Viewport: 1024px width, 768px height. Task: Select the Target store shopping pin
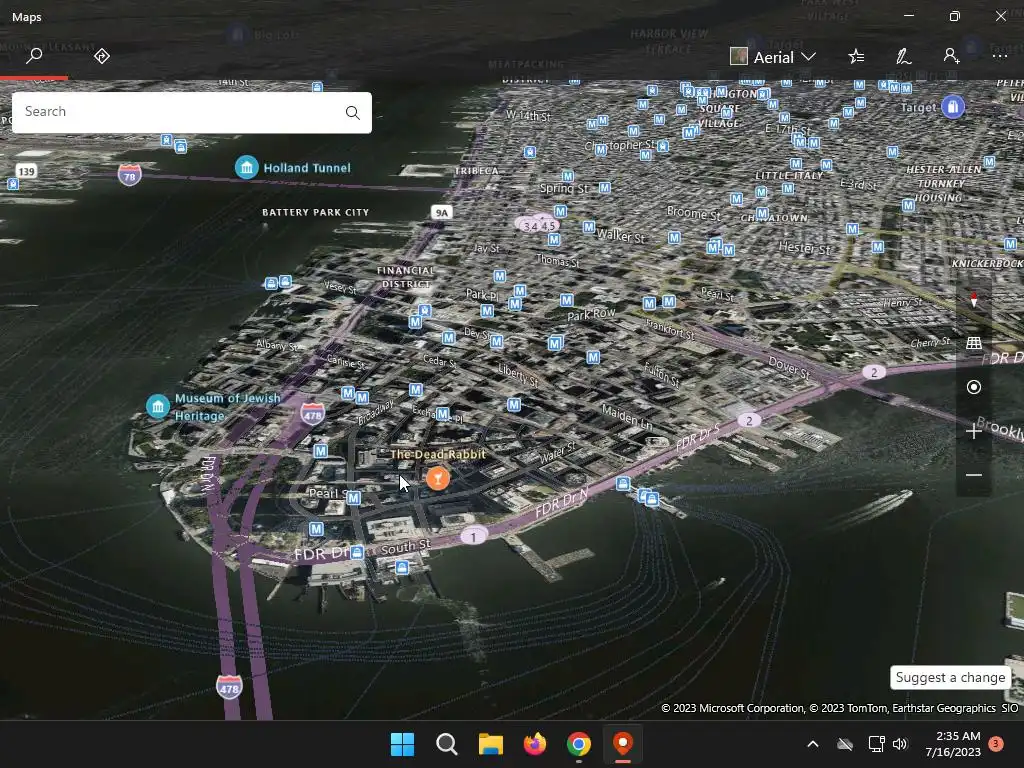953,106
